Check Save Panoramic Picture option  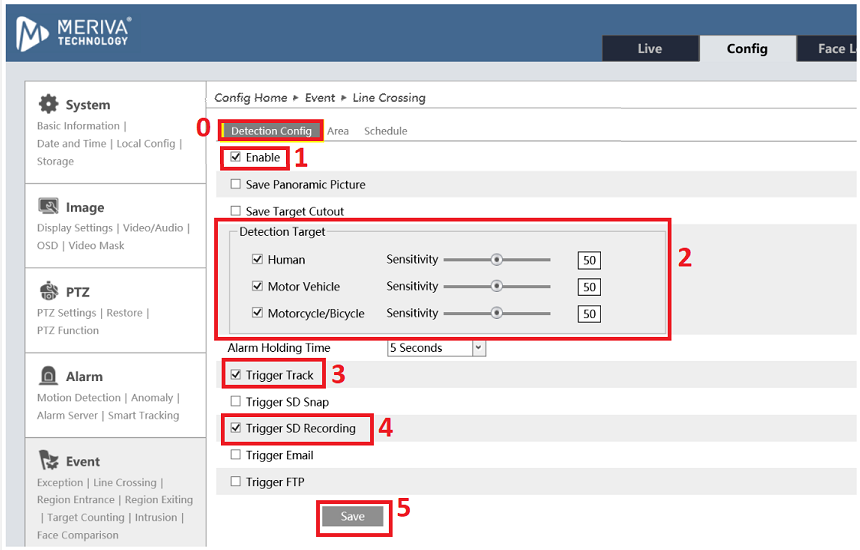236,185
